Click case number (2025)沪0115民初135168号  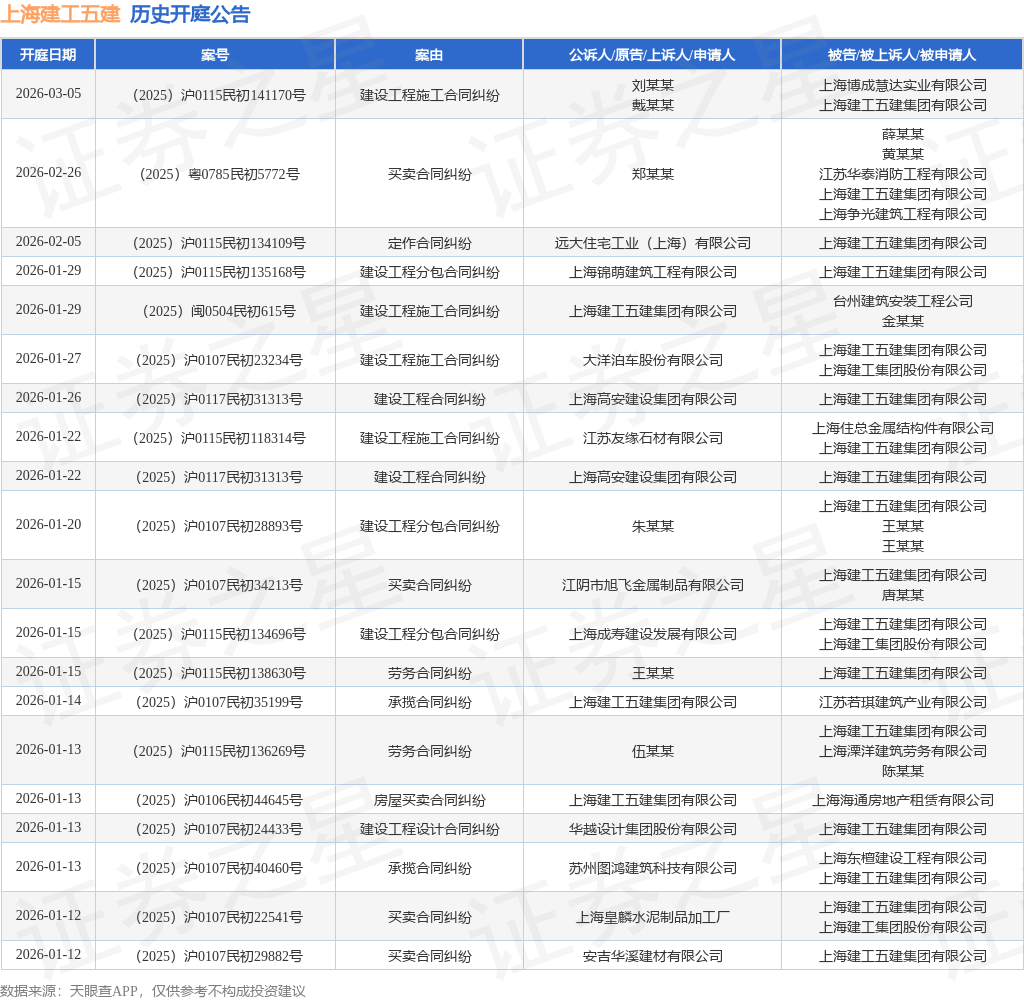(x=219, y=272)
